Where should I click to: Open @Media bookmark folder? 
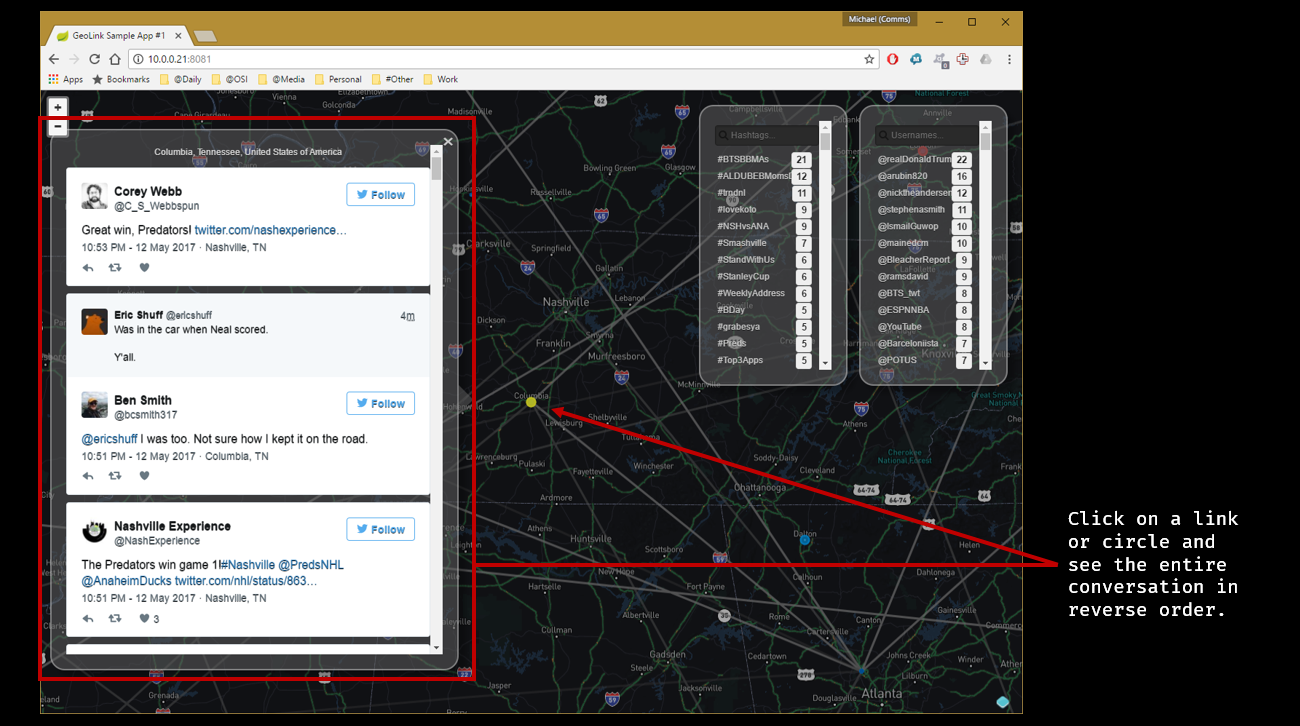(x=281, y=79)
